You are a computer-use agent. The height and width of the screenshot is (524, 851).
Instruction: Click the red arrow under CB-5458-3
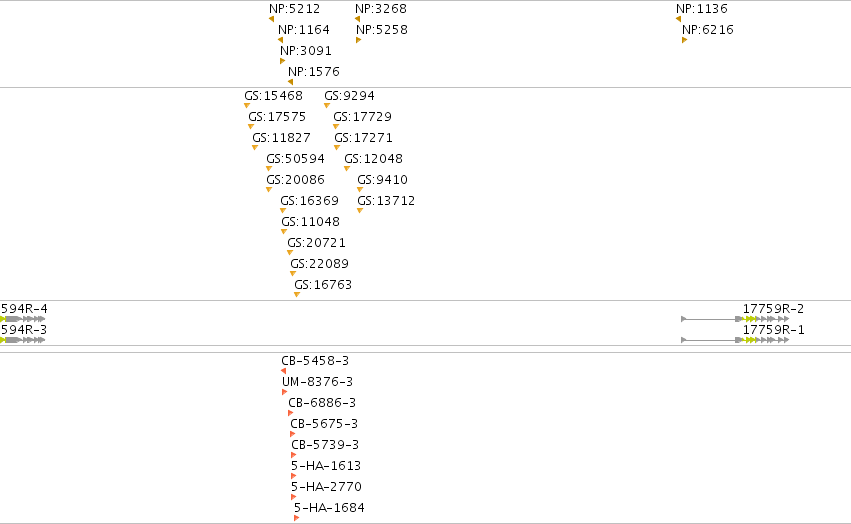pyautogui.click(x=283, y=371)
